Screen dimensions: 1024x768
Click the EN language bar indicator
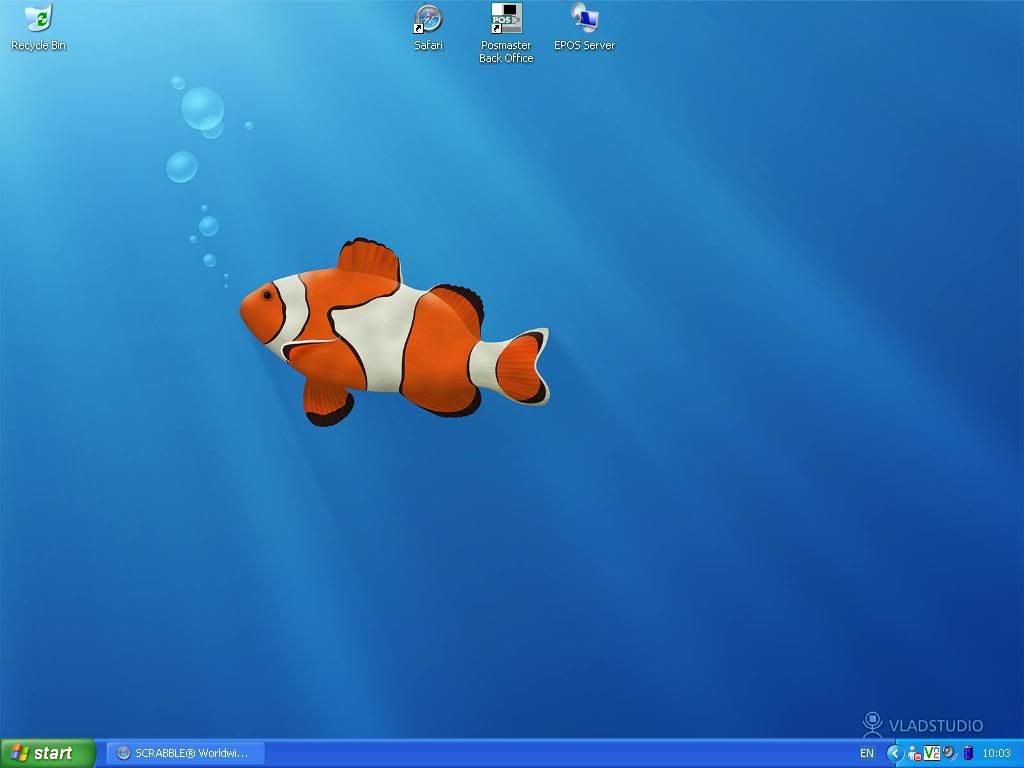tap(867, 754)
